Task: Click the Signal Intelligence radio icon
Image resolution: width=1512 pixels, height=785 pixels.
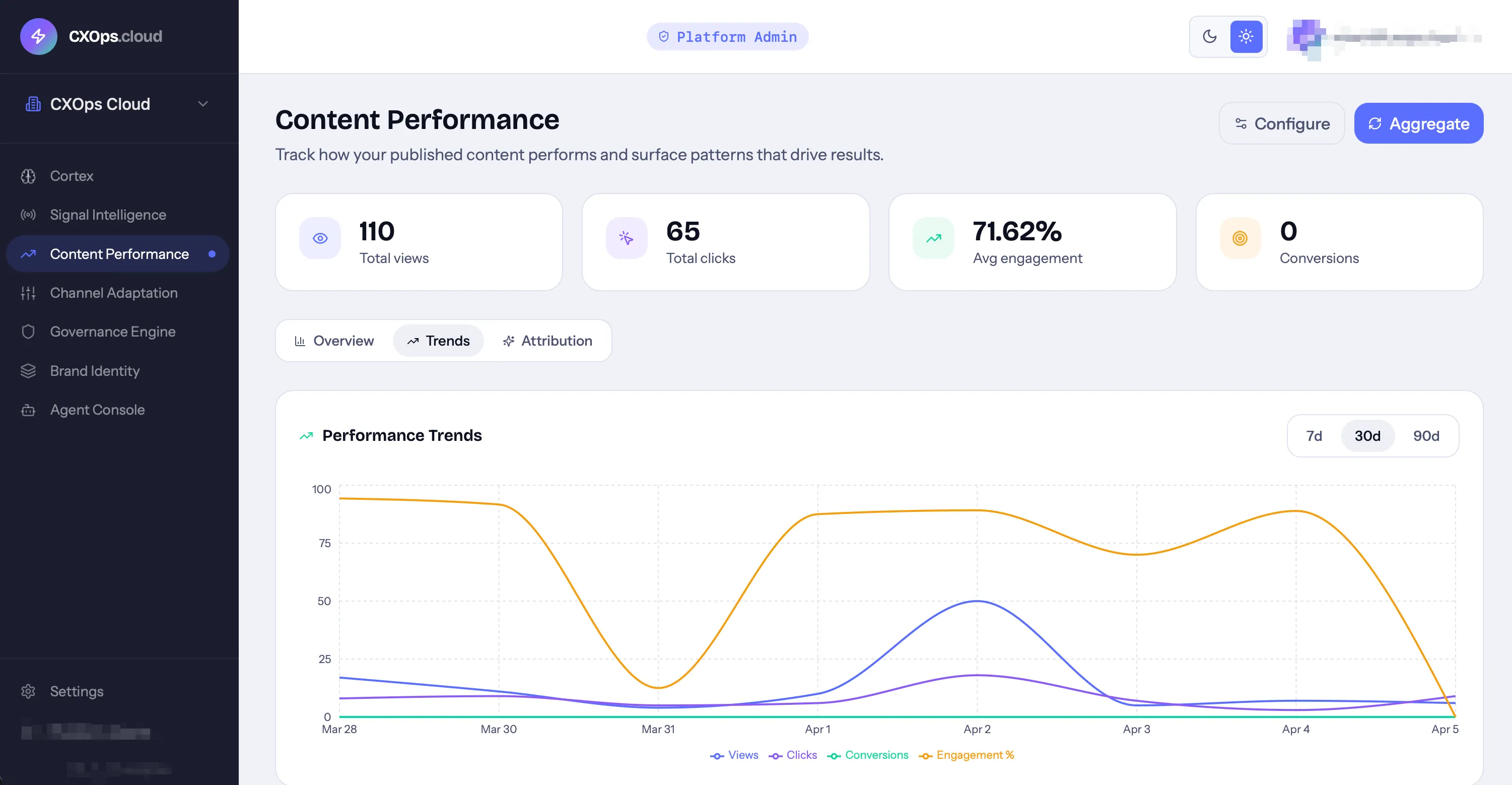Action: [28, 215]
